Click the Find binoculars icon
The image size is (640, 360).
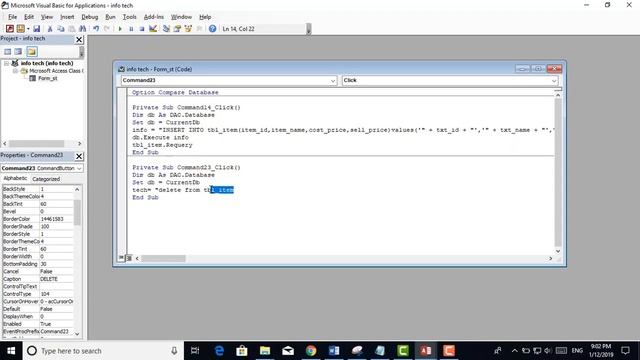82,29
